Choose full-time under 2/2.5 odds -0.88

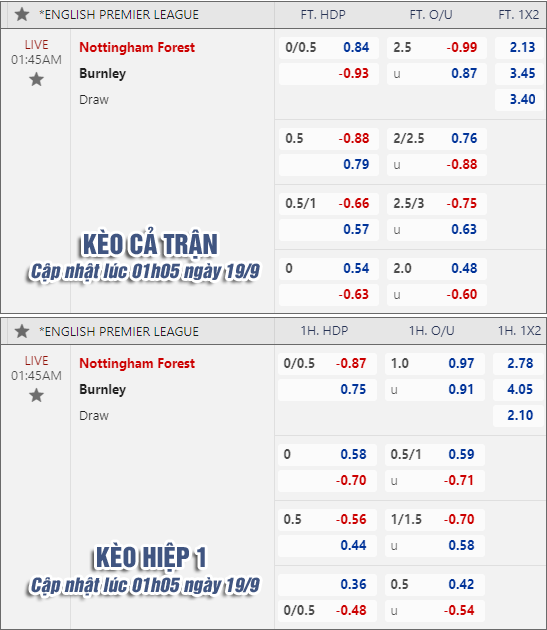(x=461, y=164)
